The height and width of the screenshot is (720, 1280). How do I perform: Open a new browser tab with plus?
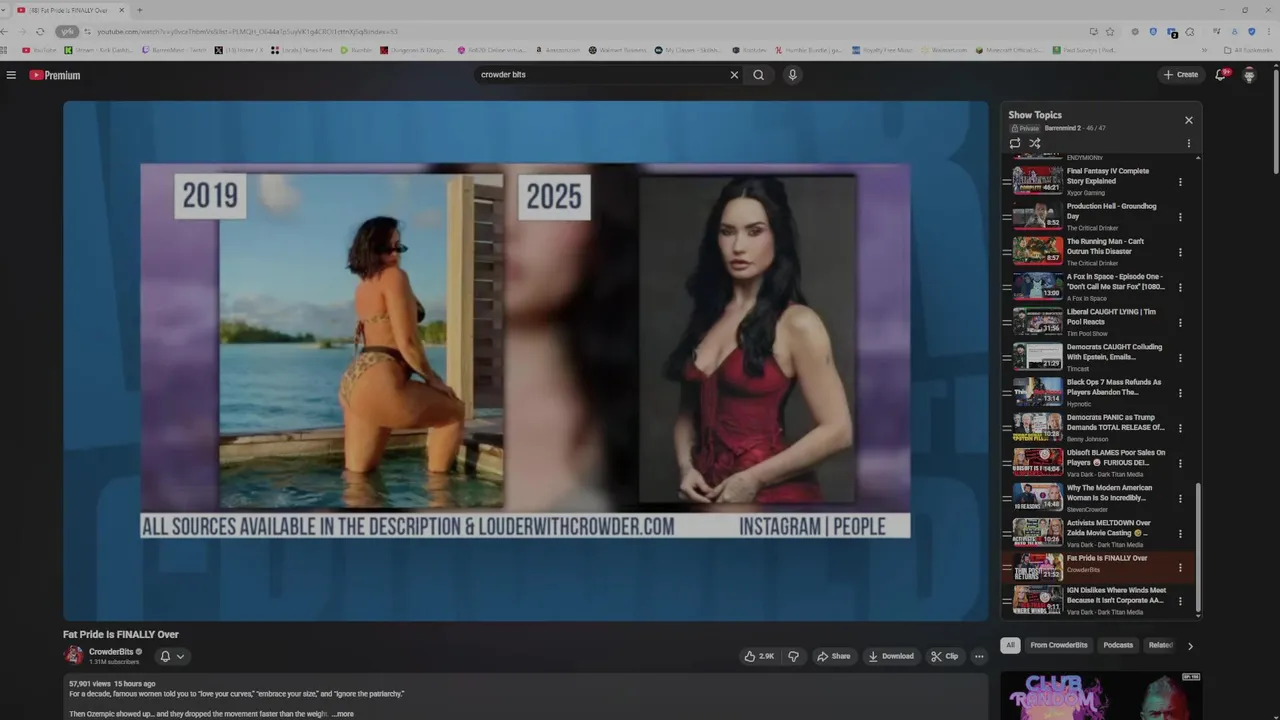tap(139, 10)
